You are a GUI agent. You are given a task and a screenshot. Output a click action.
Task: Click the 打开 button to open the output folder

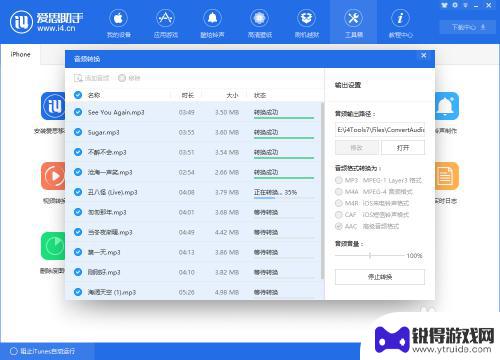point(403,148)
